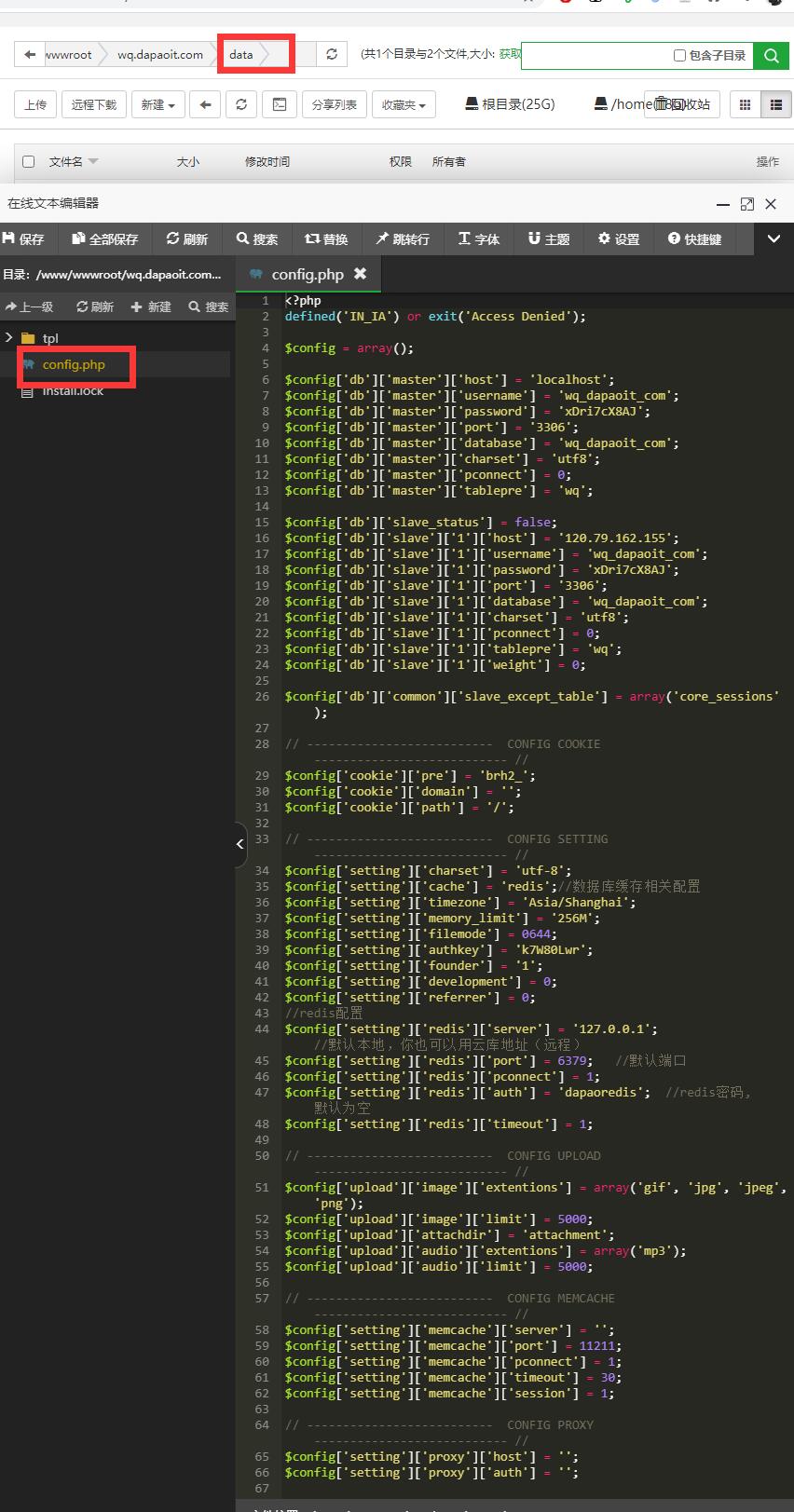This screenshot has width=794, height=1512.
Task: Click 跳转行 in the editor toolbar
Action: (403, 238)
